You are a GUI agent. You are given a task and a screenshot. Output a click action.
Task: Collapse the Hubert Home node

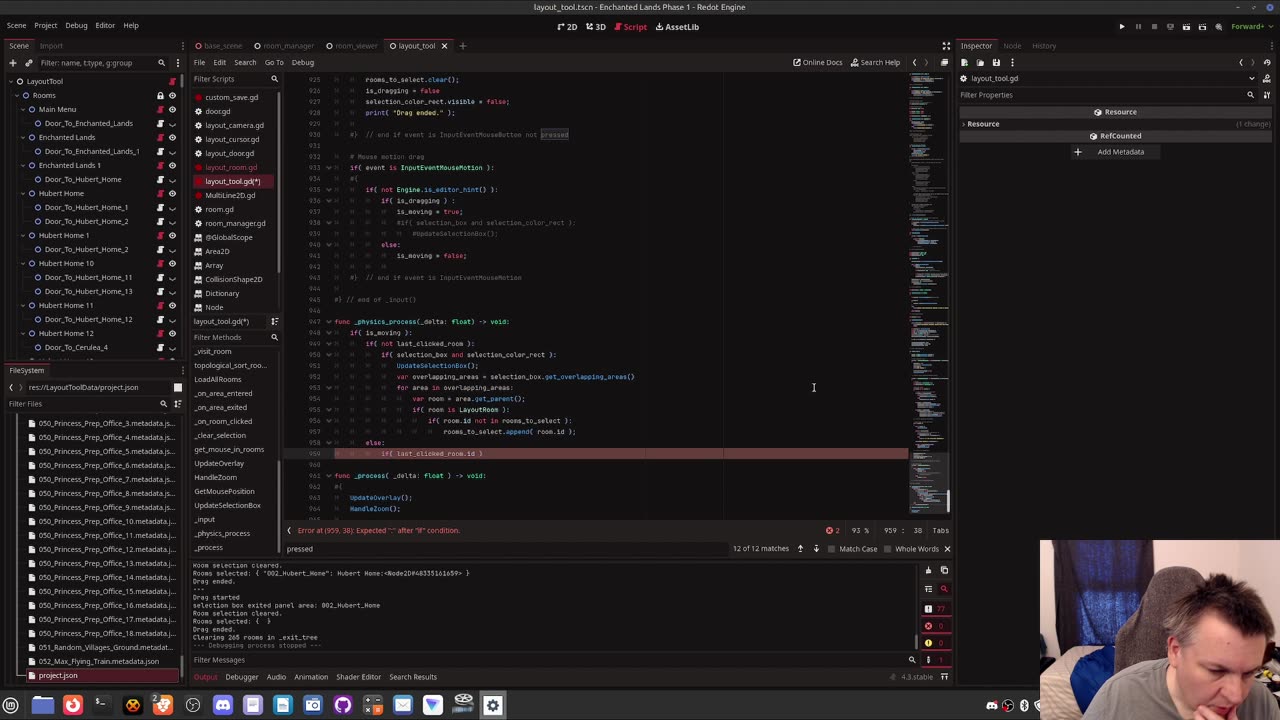pyautogui.click(x=24, y=193)
